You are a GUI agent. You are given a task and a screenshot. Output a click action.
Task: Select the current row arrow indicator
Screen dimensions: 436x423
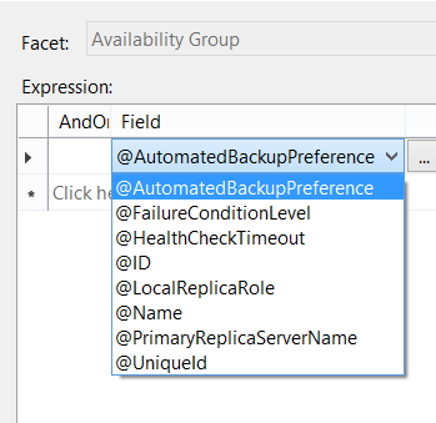29,157
